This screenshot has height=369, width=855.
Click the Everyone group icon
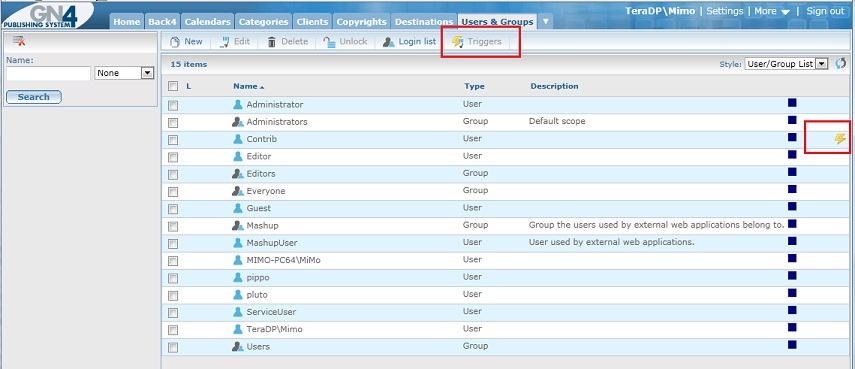(x=238, y=191)
